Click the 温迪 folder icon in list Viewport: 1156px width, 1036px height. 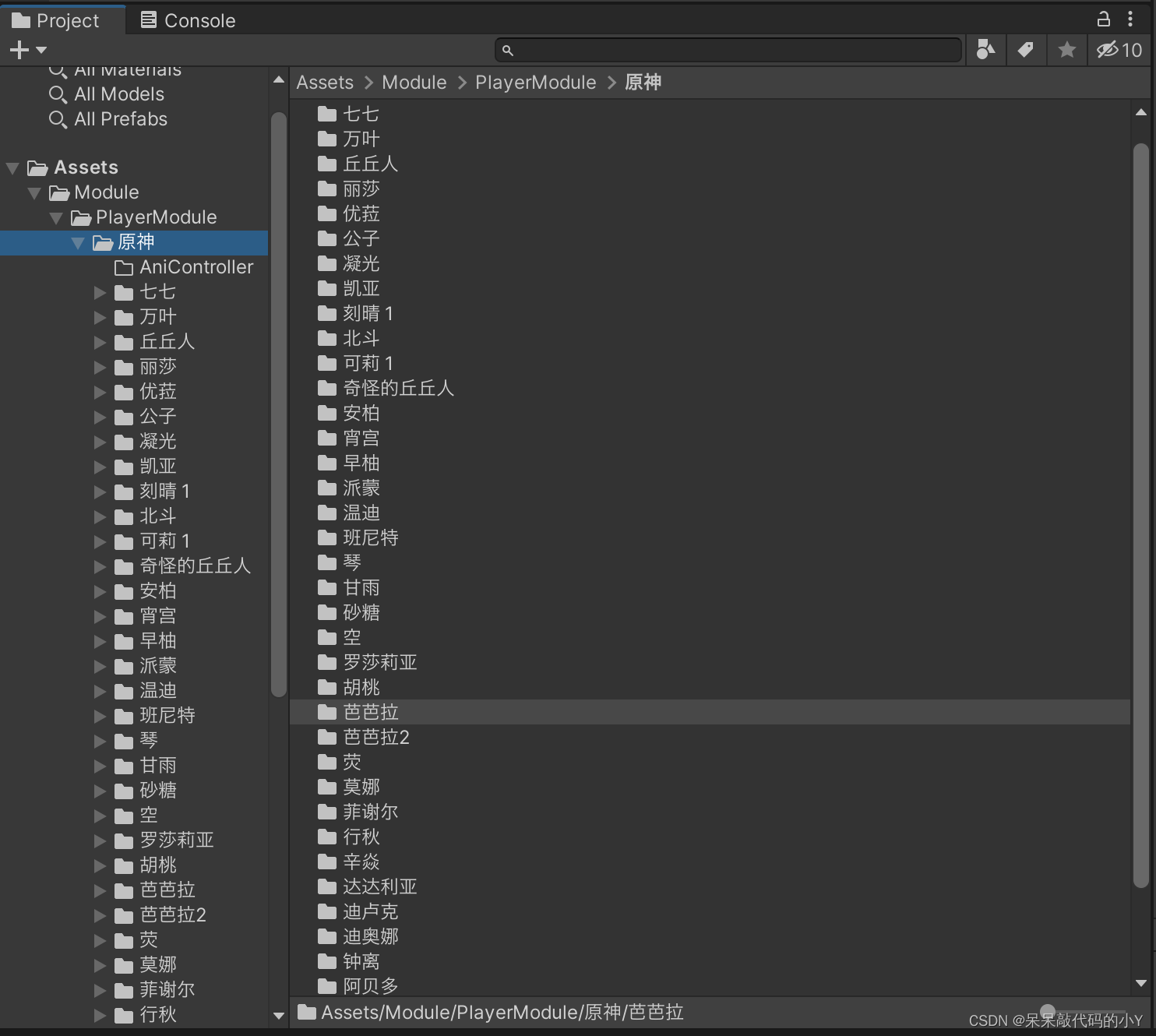pos(327,513)
